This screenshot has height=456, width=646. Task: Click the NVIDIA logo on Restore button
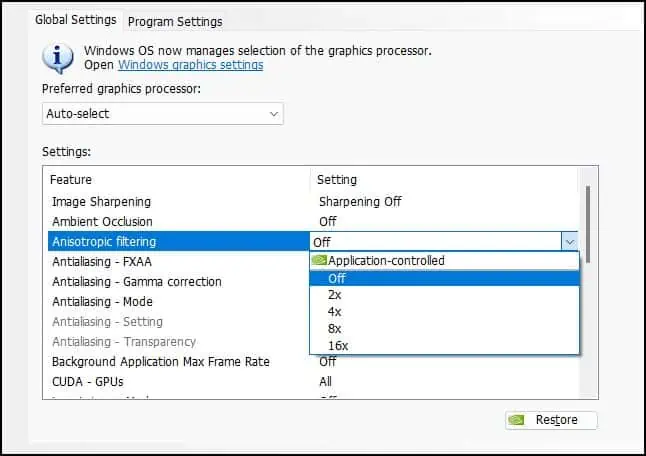point(520,420)
